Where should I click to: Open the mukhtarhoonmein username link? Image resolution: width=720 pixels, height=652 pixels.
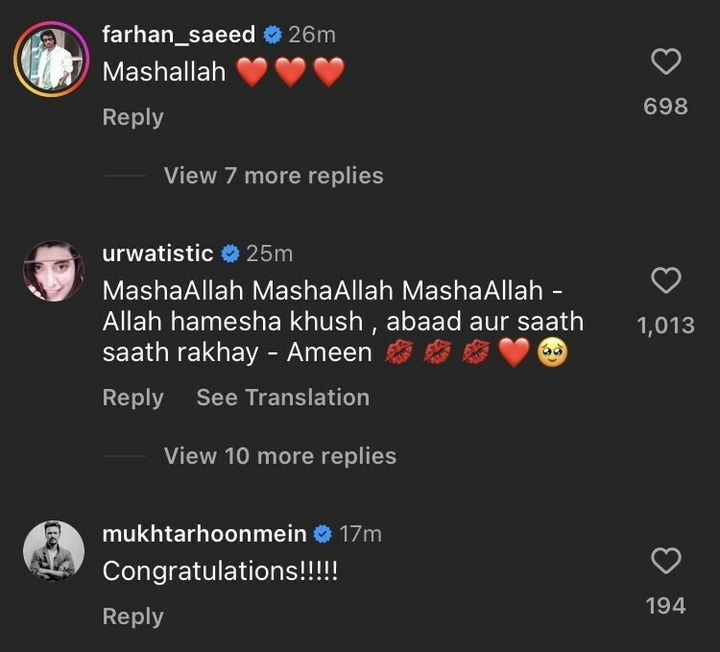pos(204,534)
